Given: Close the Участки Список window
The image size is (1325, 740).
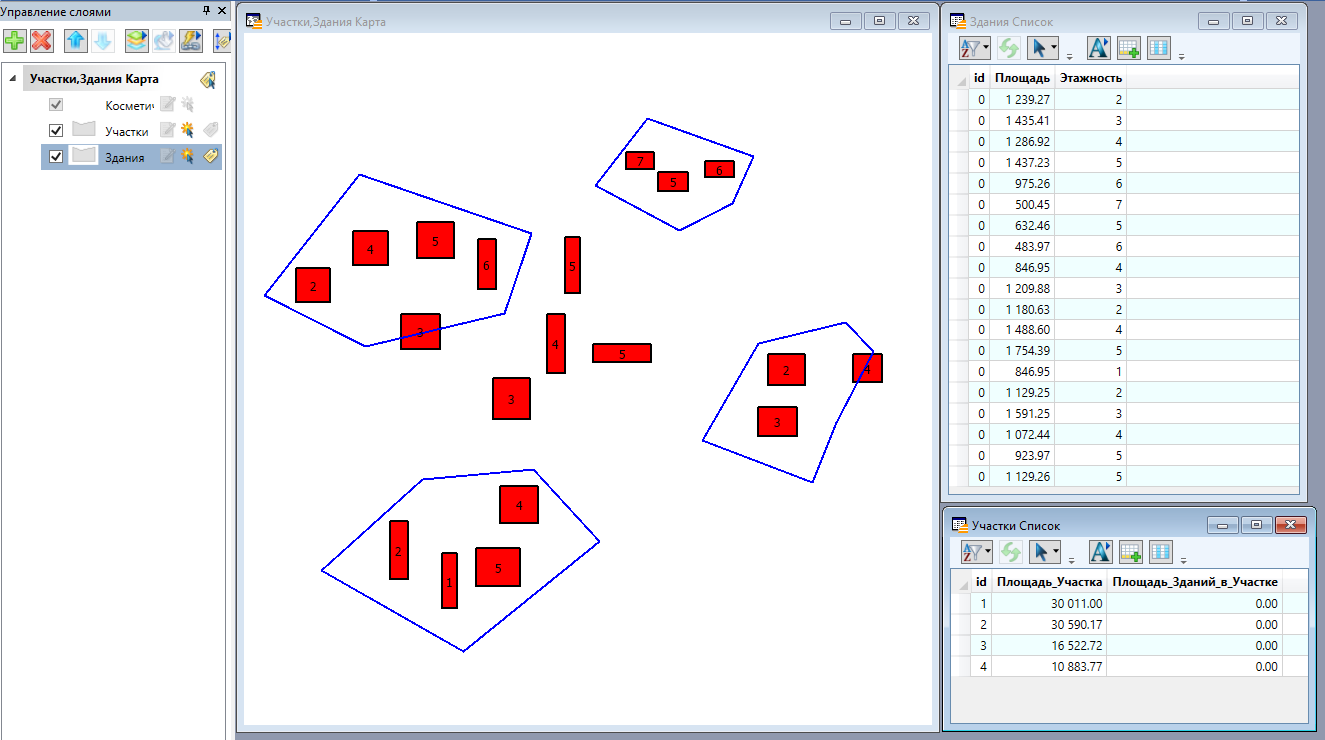Looking at the screenshot, I should 1291,525.
